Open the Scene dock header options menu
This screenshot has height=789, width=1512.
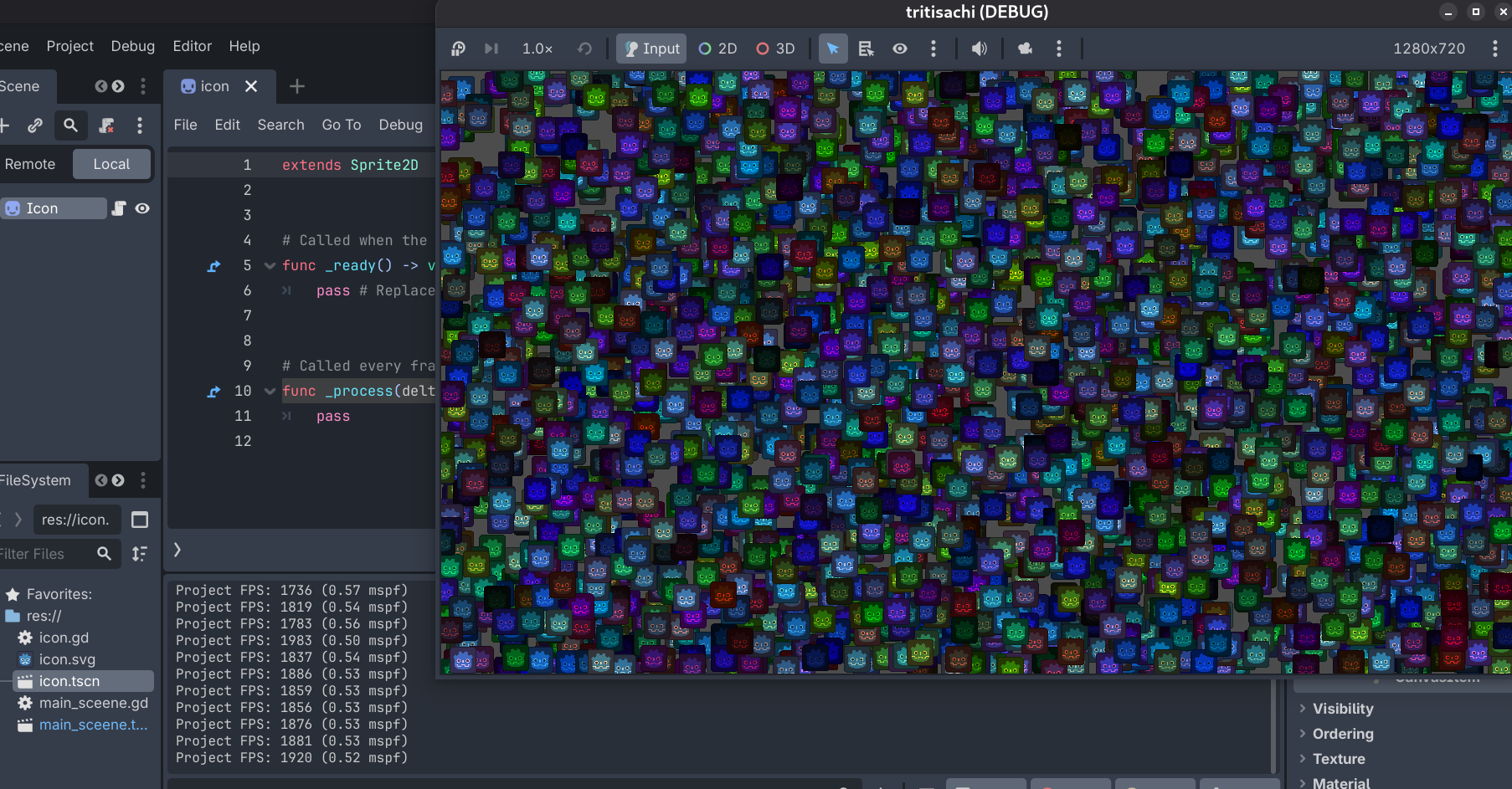pos(143,86)
